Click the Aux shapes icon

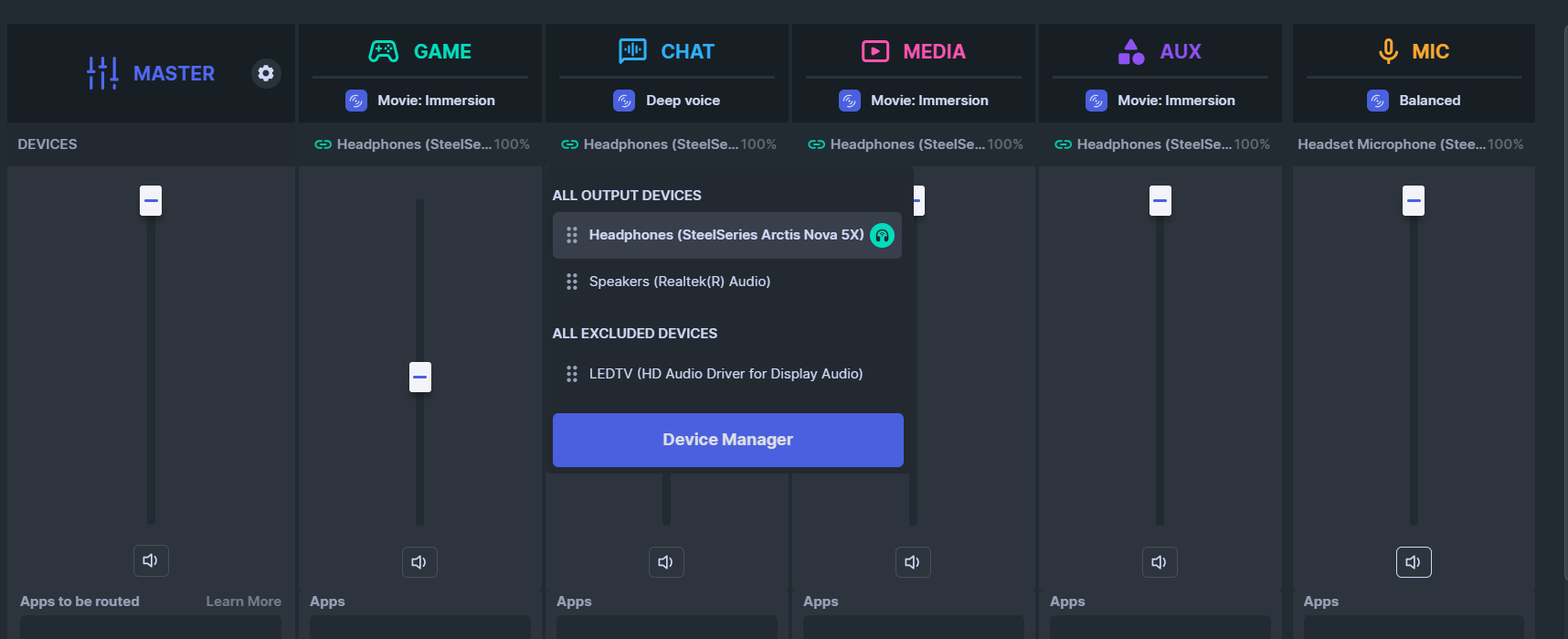pos(1131,51)
